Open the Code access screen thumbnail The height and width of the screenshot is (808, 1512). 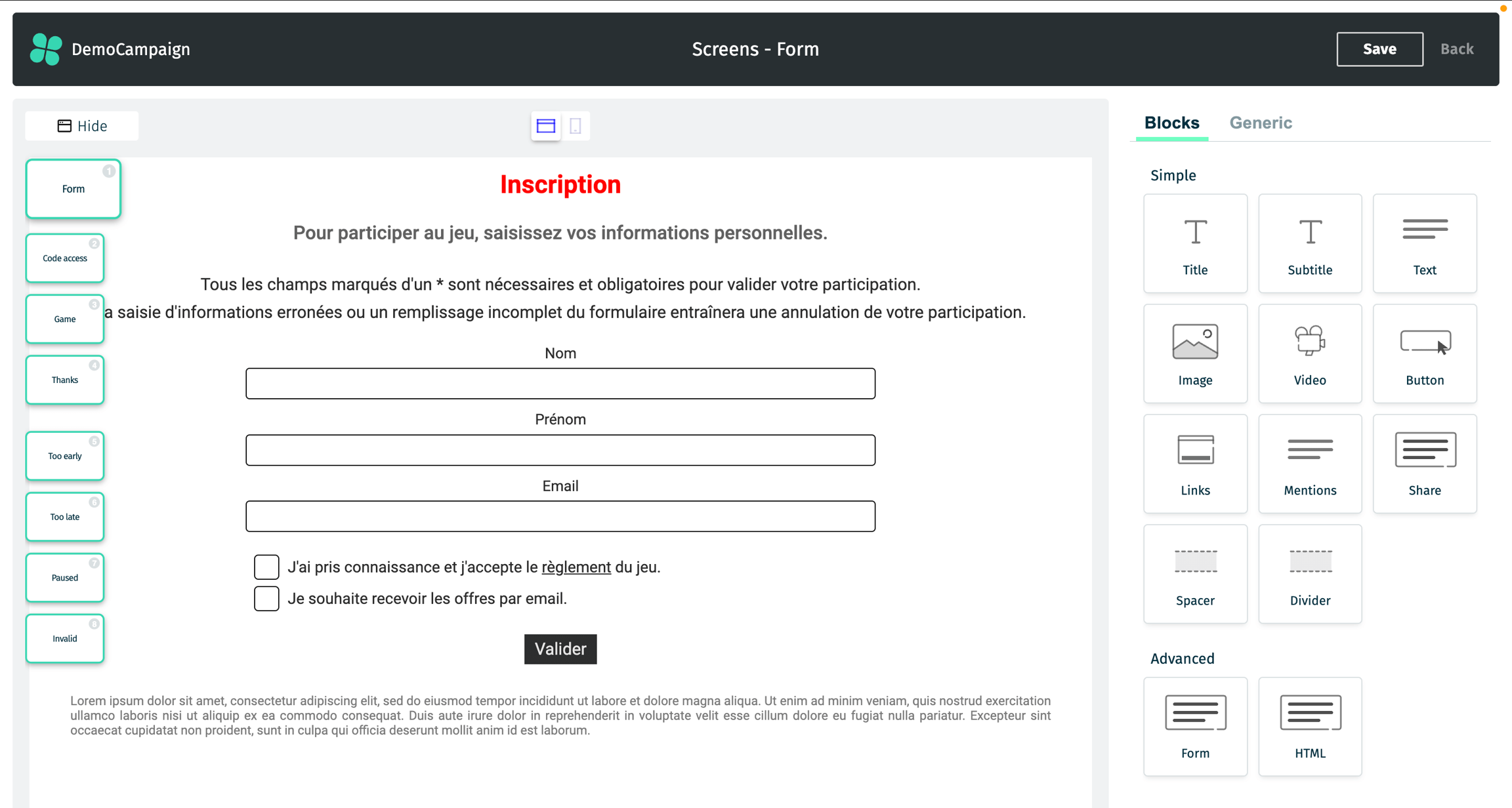[x=65, y=258]
